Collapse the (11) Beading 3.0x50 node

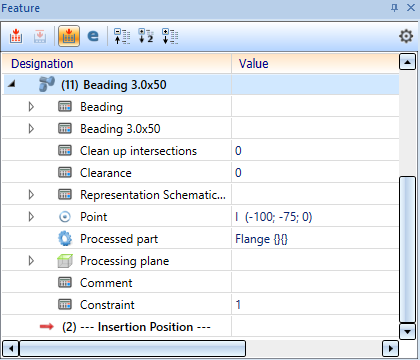[12, 84]
